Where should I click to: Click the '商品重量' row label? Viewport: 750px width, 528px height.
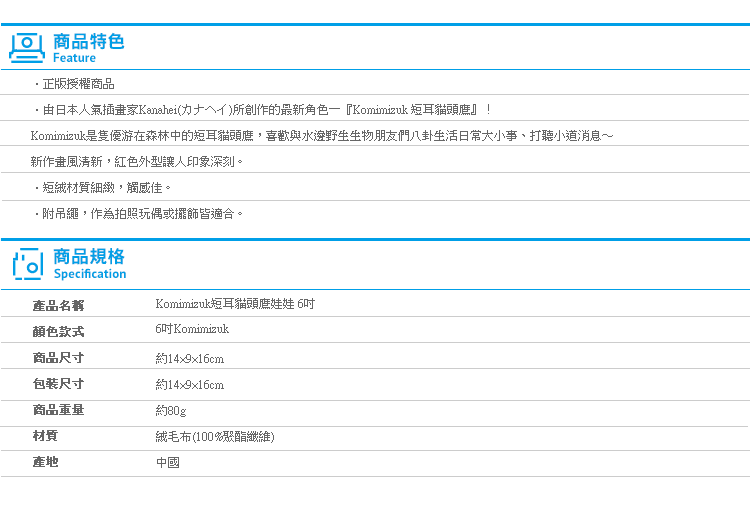click(58, 410)
